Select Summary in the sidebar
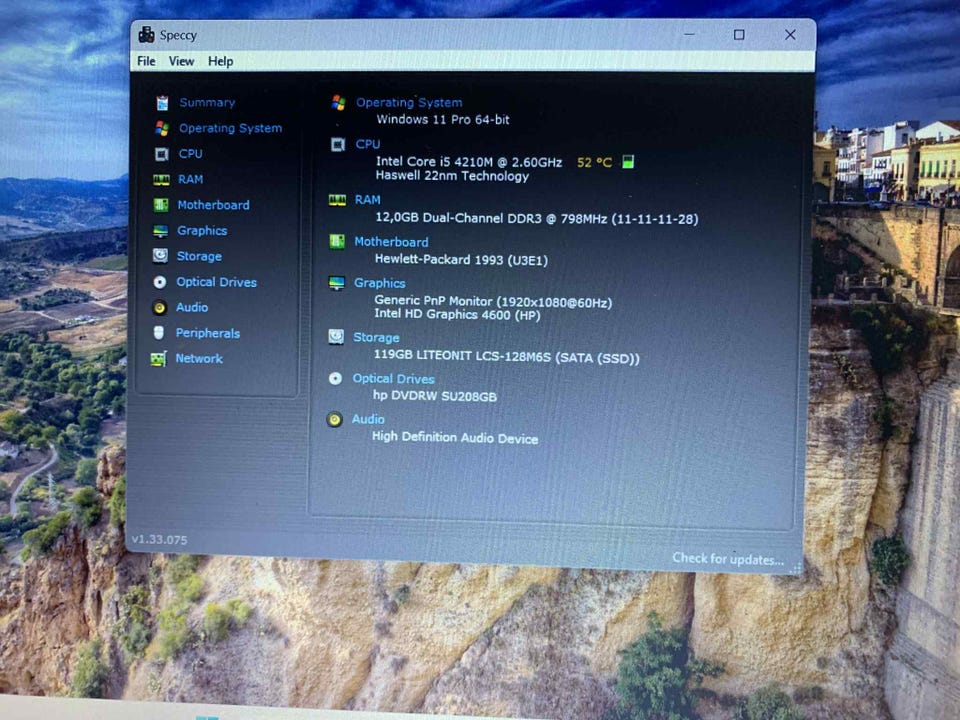The width and height of the screenshot is (960, 720). (x=207, y=103)
